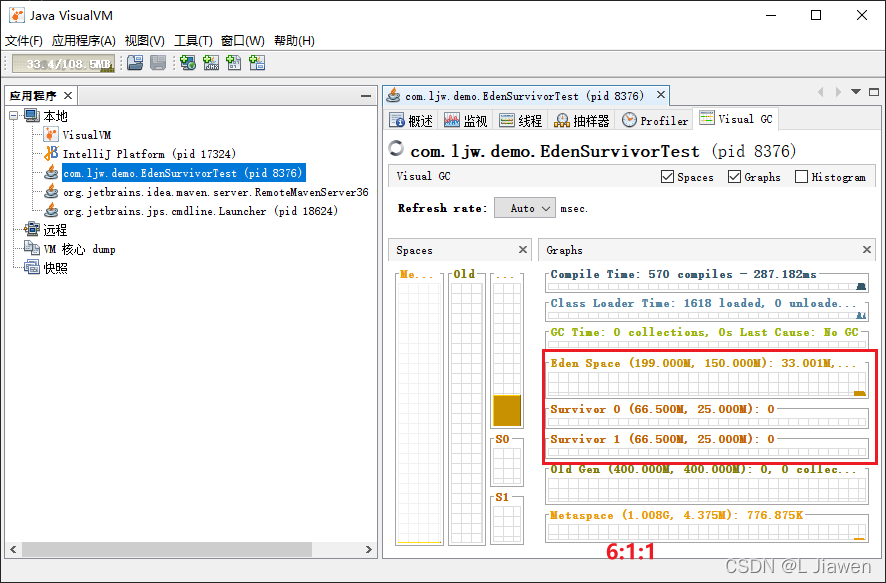
Task: Select IntelliJ Platform (pid 17324) entry
Action: [149, 154]
